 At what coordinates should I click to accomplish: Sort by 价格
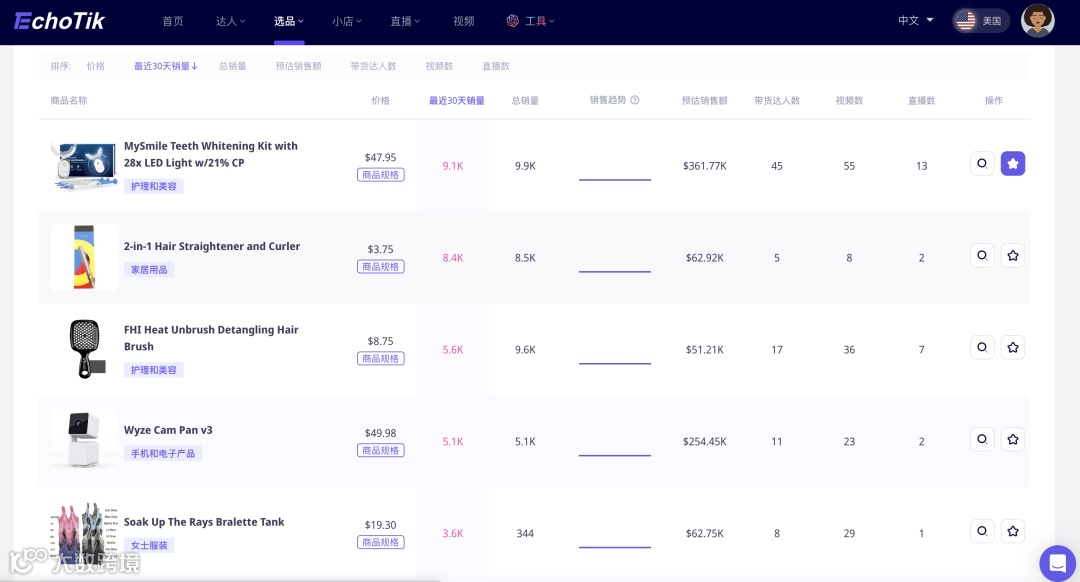[x=96, y=66]
